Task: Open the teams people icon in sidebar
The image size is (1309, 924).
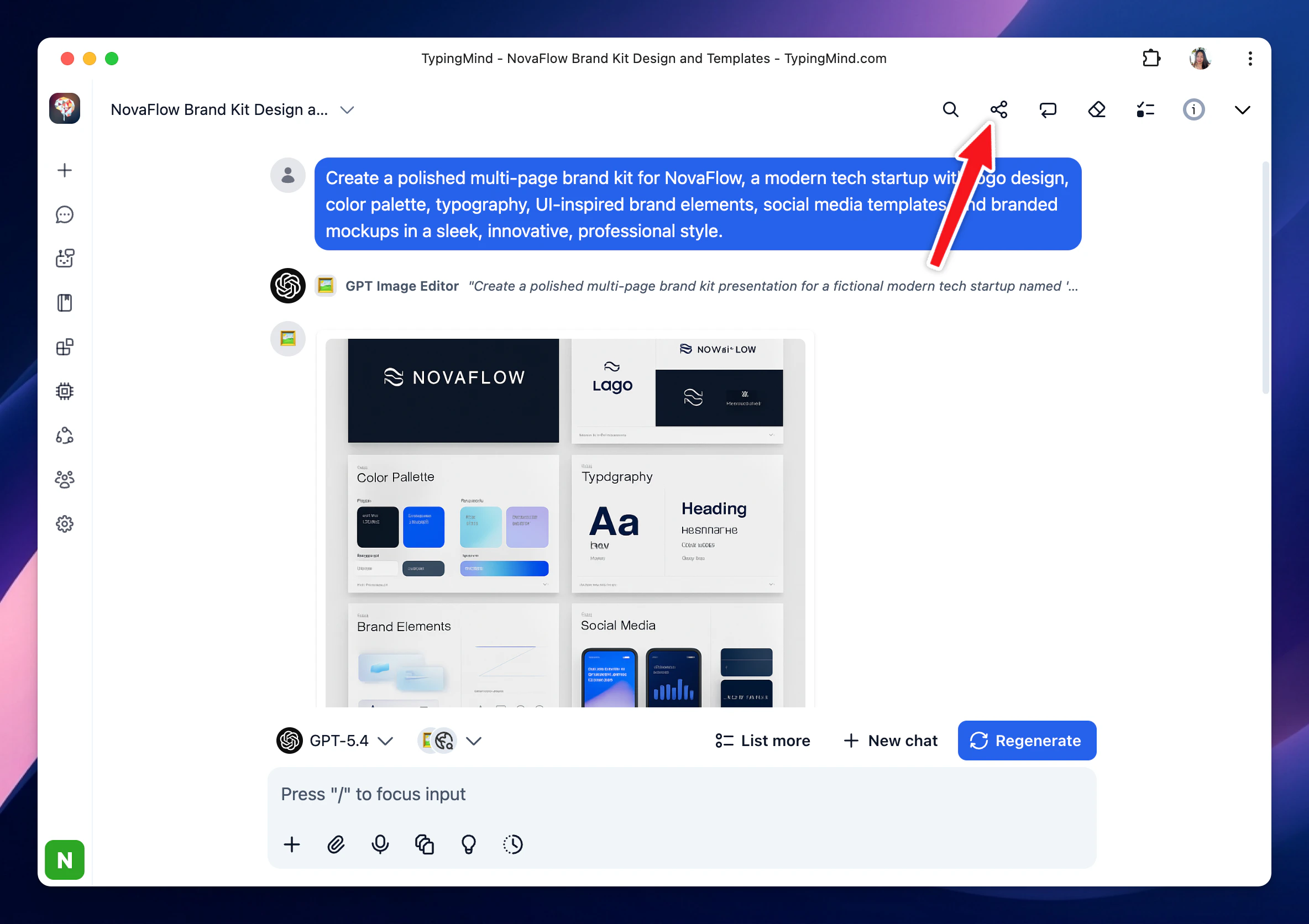Action: pyautogui.click(x=65, y=479)
